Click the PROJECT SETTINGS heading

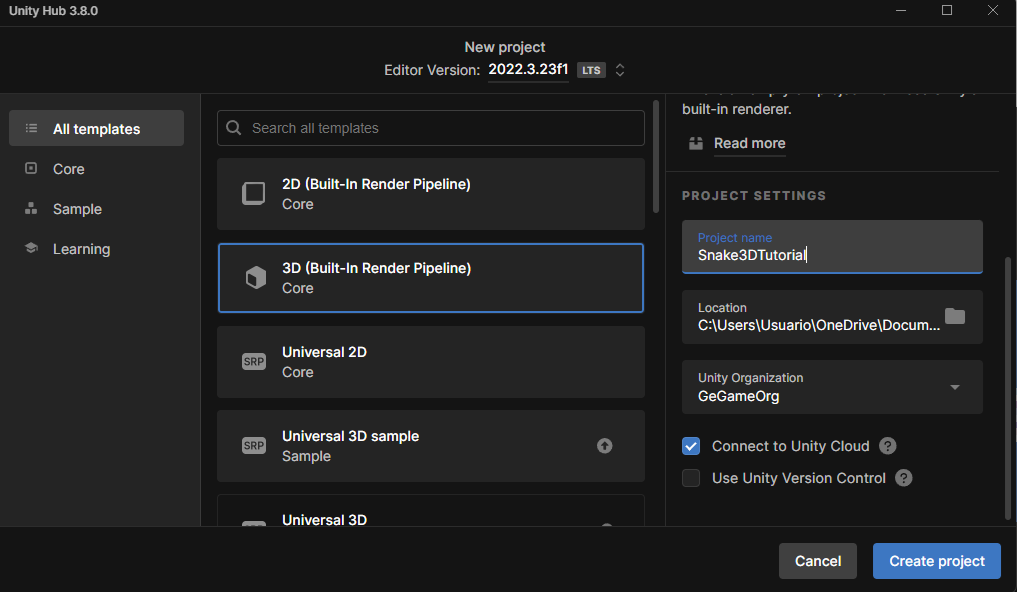pyautogui.click(x=754, y=196)
